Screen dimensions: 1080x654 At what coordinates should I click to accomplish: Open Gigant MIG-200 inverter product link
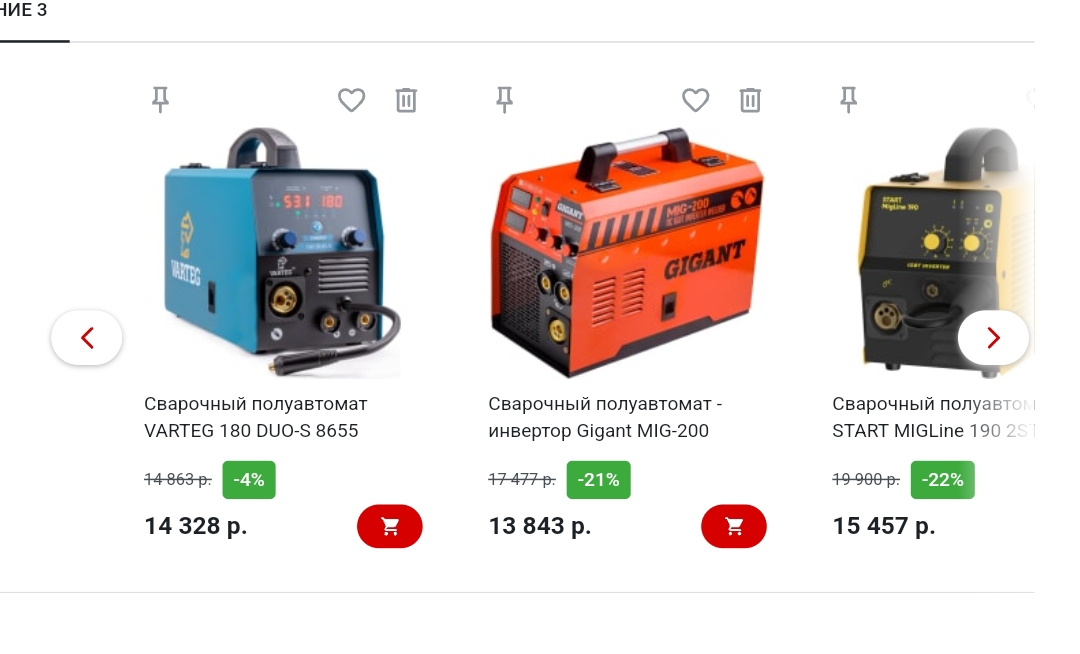(605, 417)
